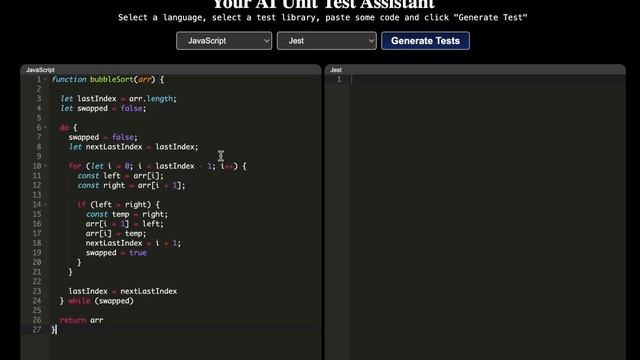Click the 'nextLastIndex = i + 1;' line
The image size is (640, 360).
pos(133,243)
